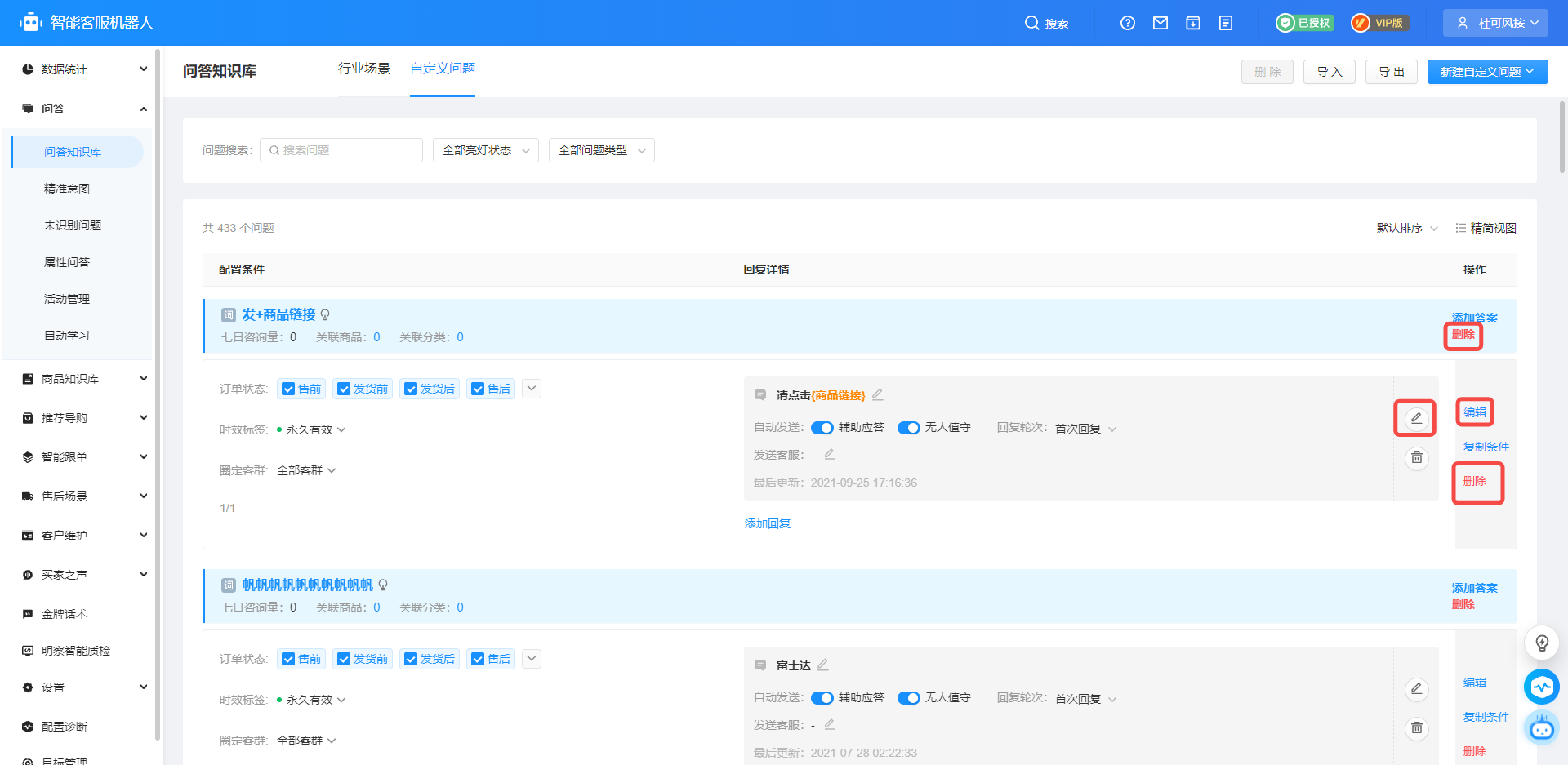Click the lightbulb icon beside 帆帆帆帆 question
The height and width of the screenshot is (765, 1568).
[x=383, y=585]
